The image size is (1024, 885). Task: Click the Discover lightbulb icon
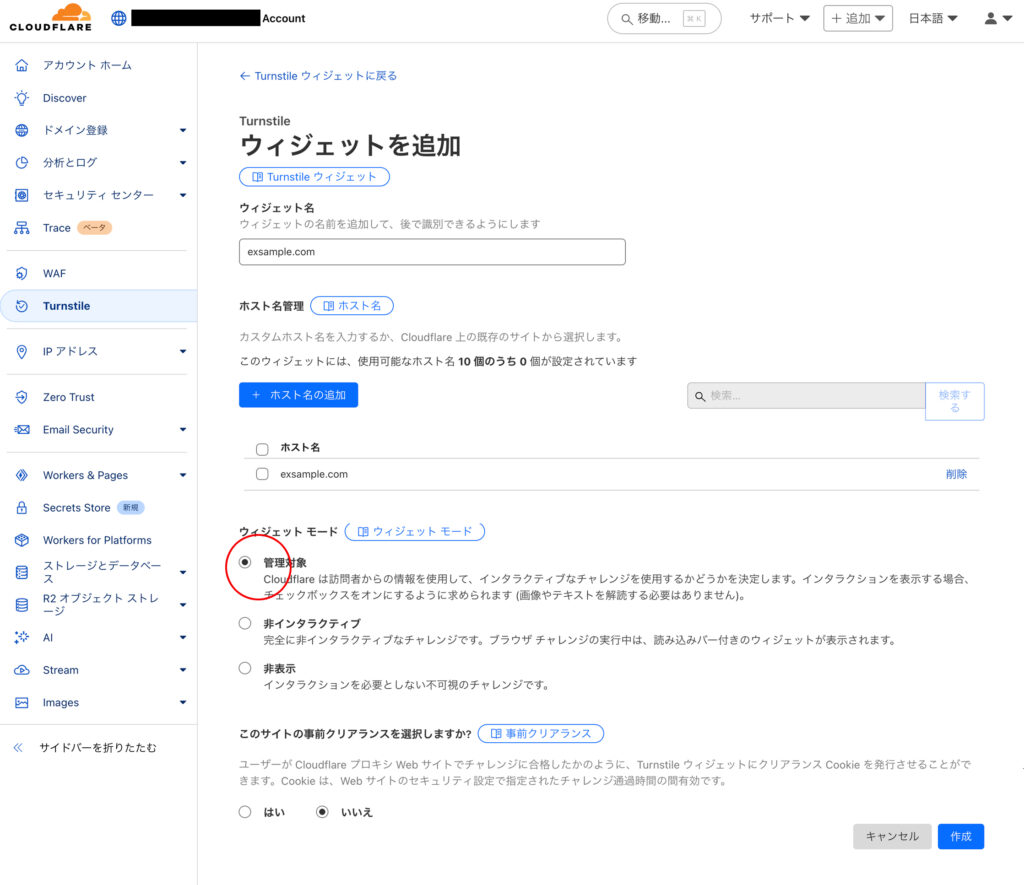pos(22,98)
